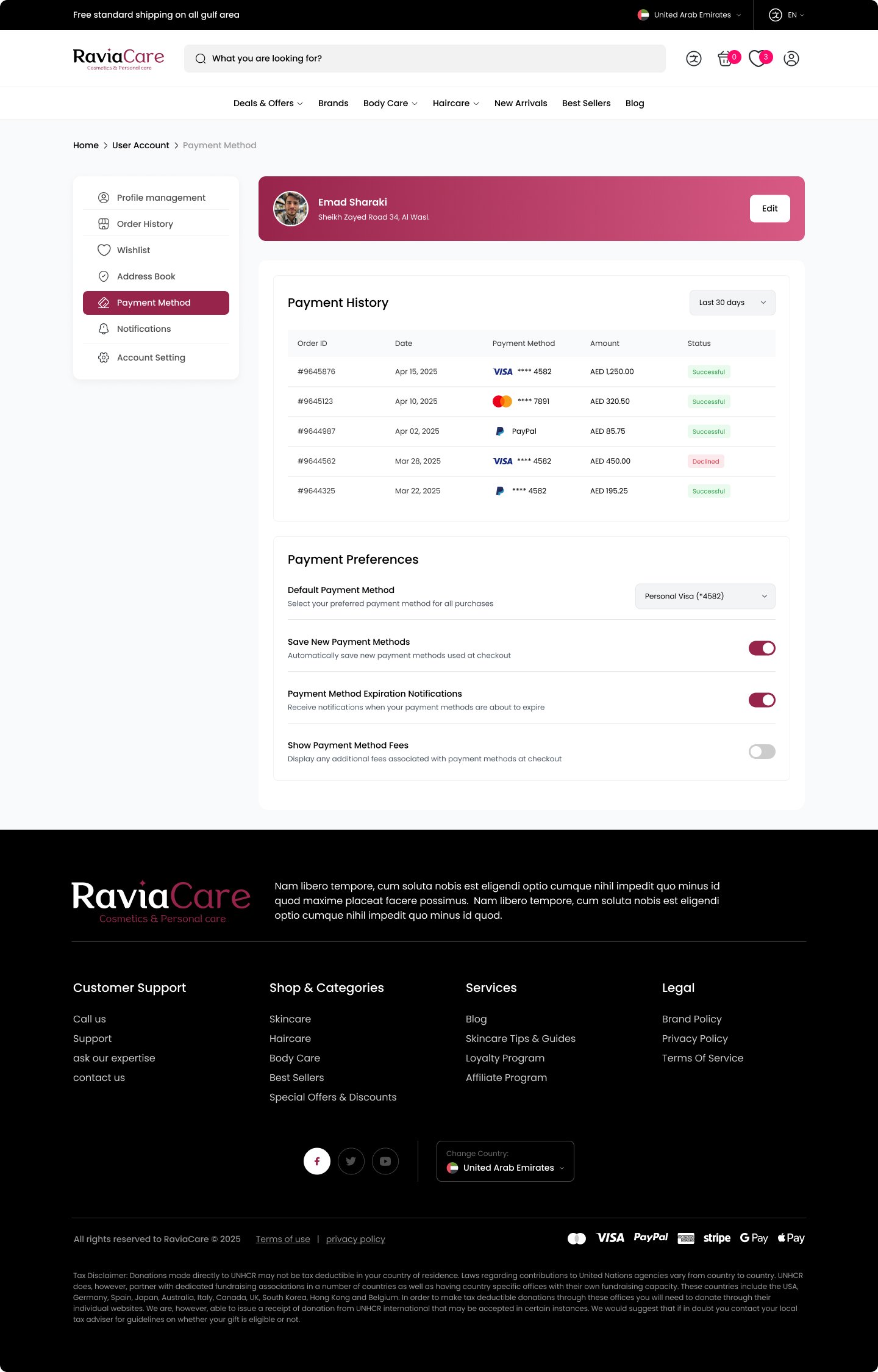Turn off Payment Method Expiration Notifications
Screen dimensions: 878x1372
(x=762, y=700)
